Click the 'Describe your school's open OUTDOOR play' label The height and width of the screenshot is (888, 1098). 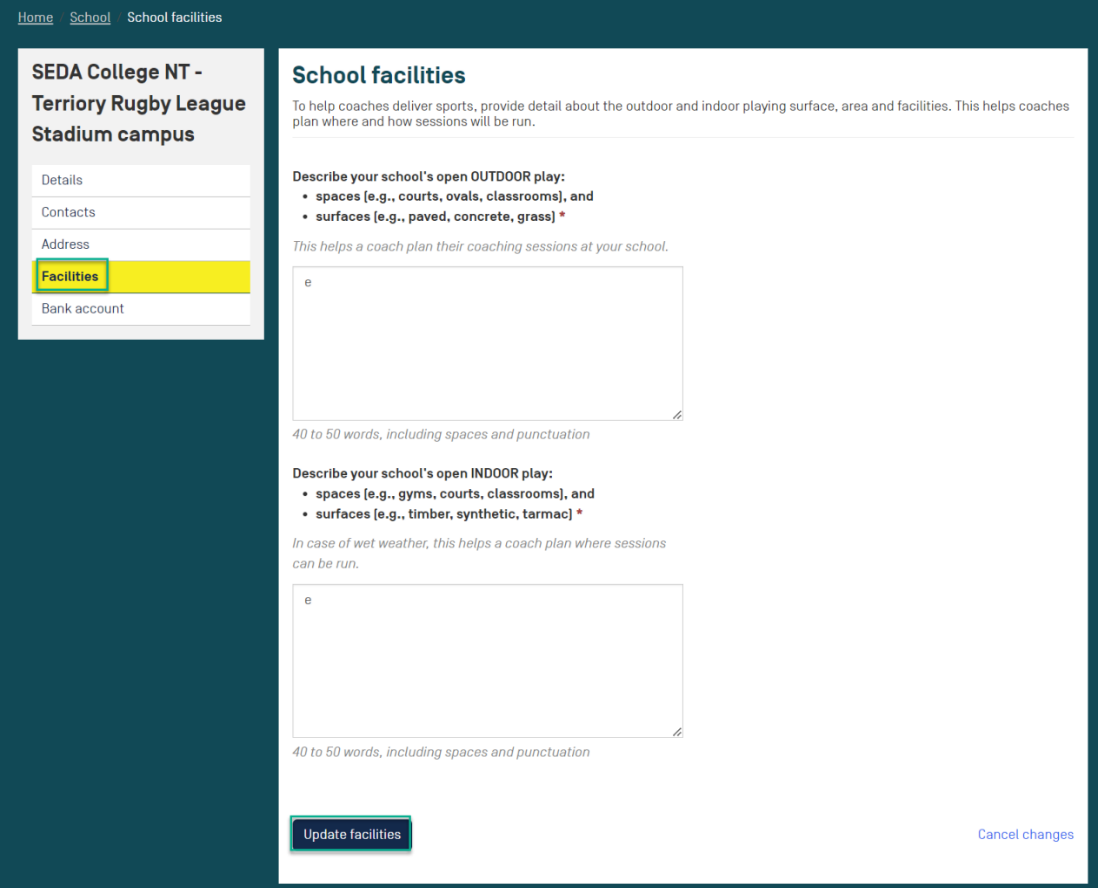[x=429, y=176]
